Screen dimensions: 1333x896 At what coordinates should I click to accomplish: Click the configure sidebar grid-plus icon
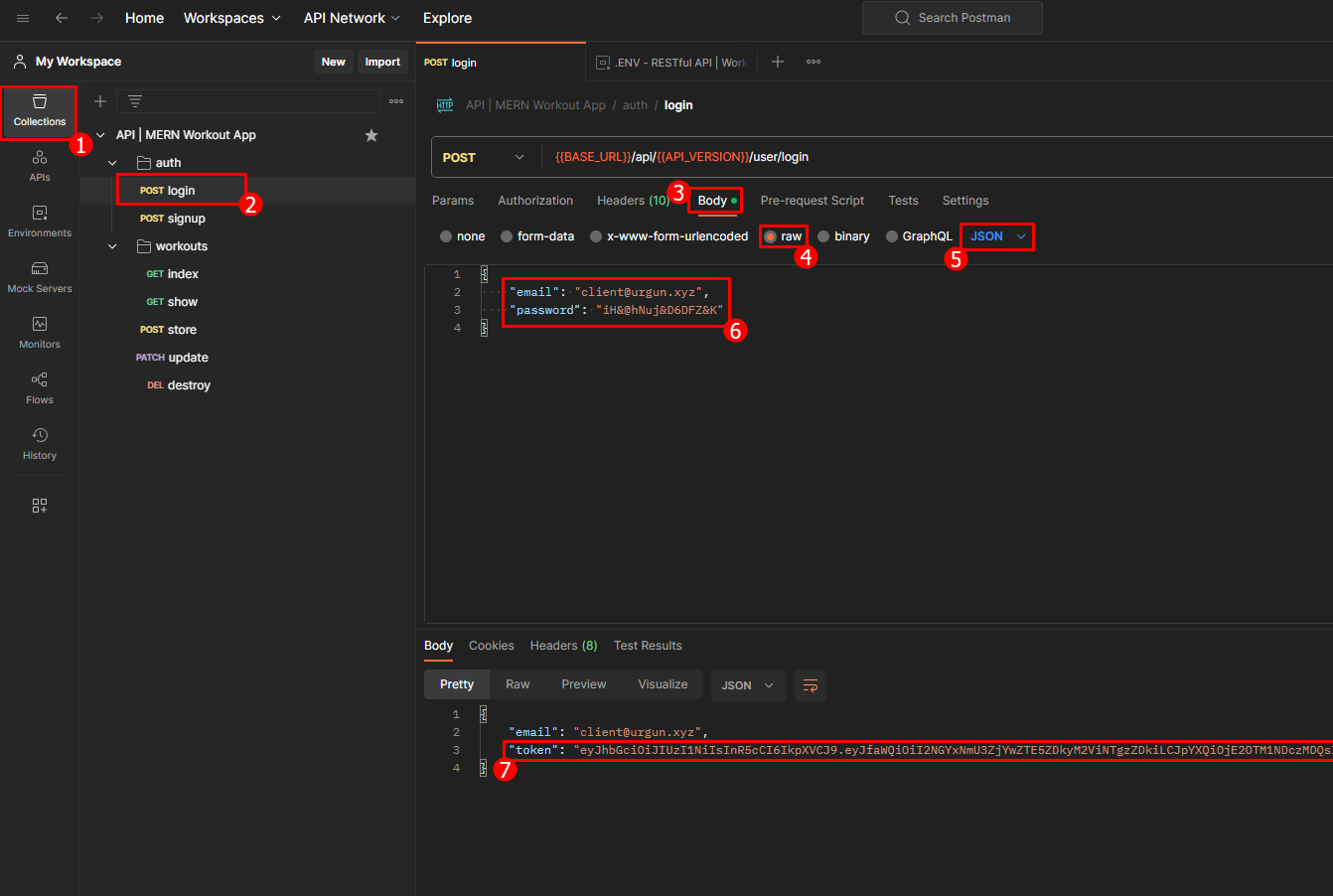click(40, 506)
